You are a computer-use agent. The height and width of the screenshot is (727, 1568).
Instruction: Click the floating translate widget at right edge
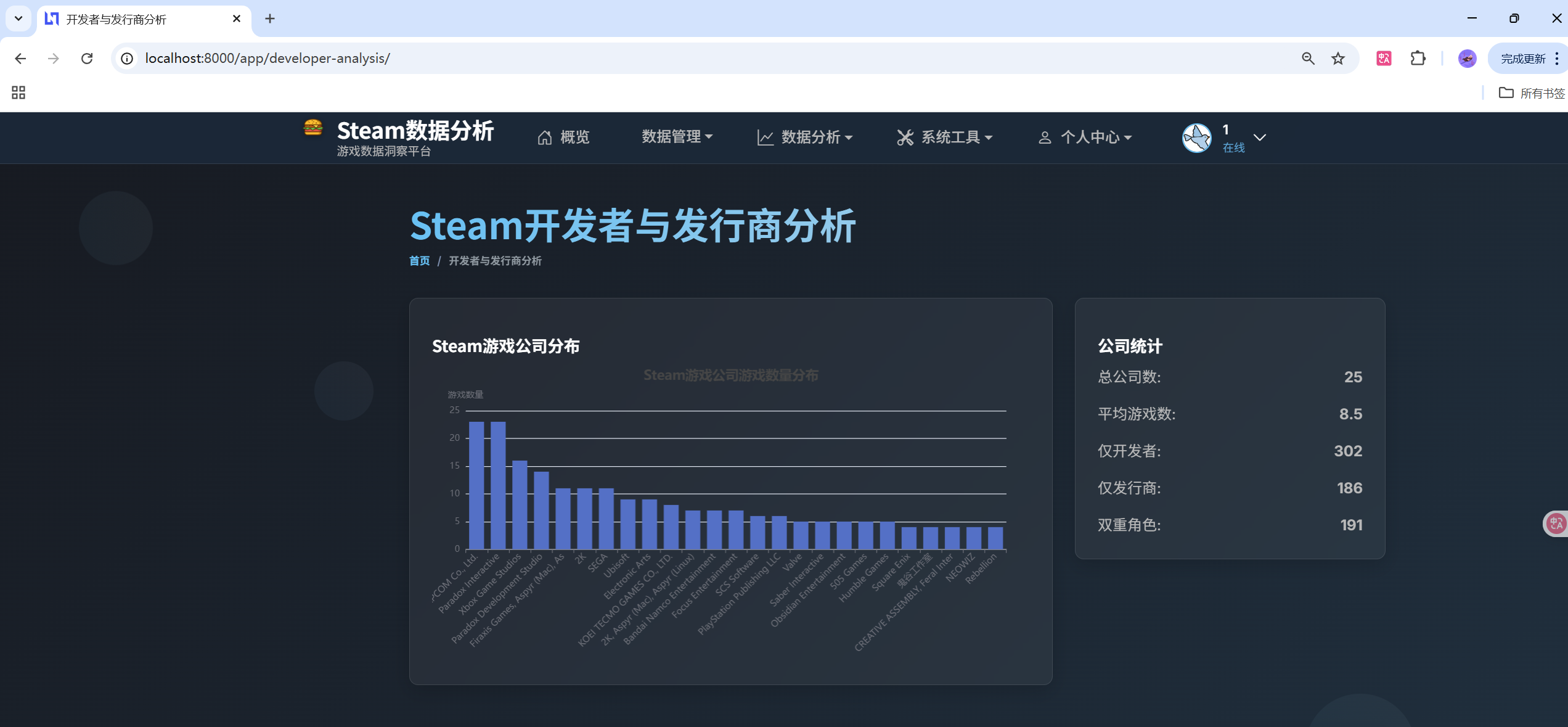(1556, 524)
